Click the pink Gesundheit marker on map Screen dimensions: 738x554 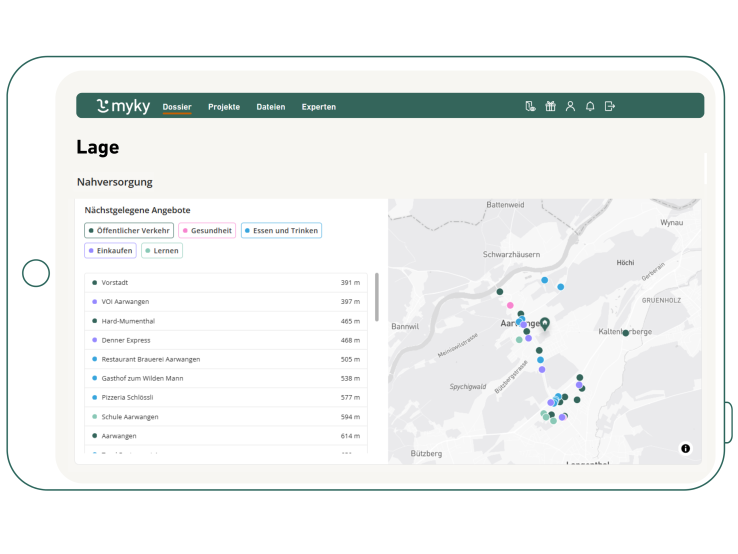[x=510, y=305]
